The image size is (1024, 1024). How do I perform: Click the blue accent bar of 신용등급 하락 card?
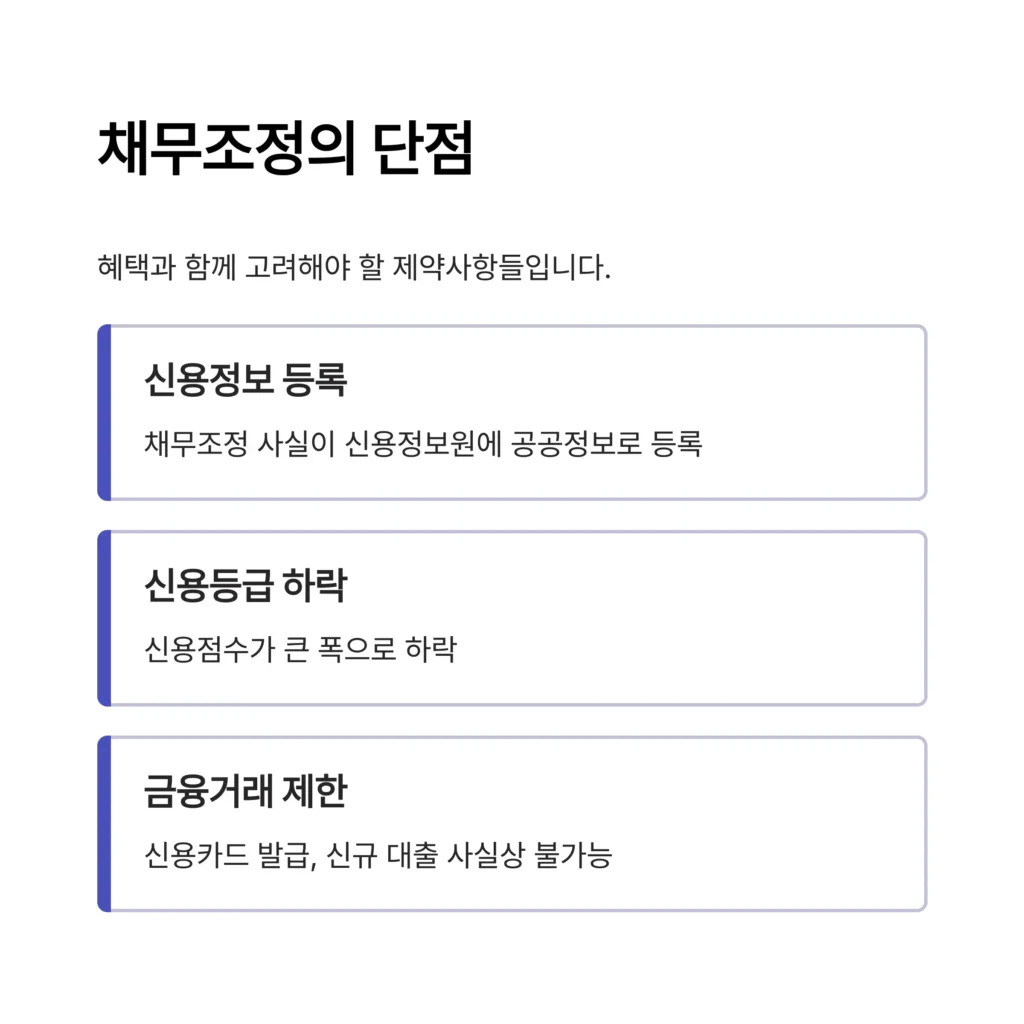103,618
